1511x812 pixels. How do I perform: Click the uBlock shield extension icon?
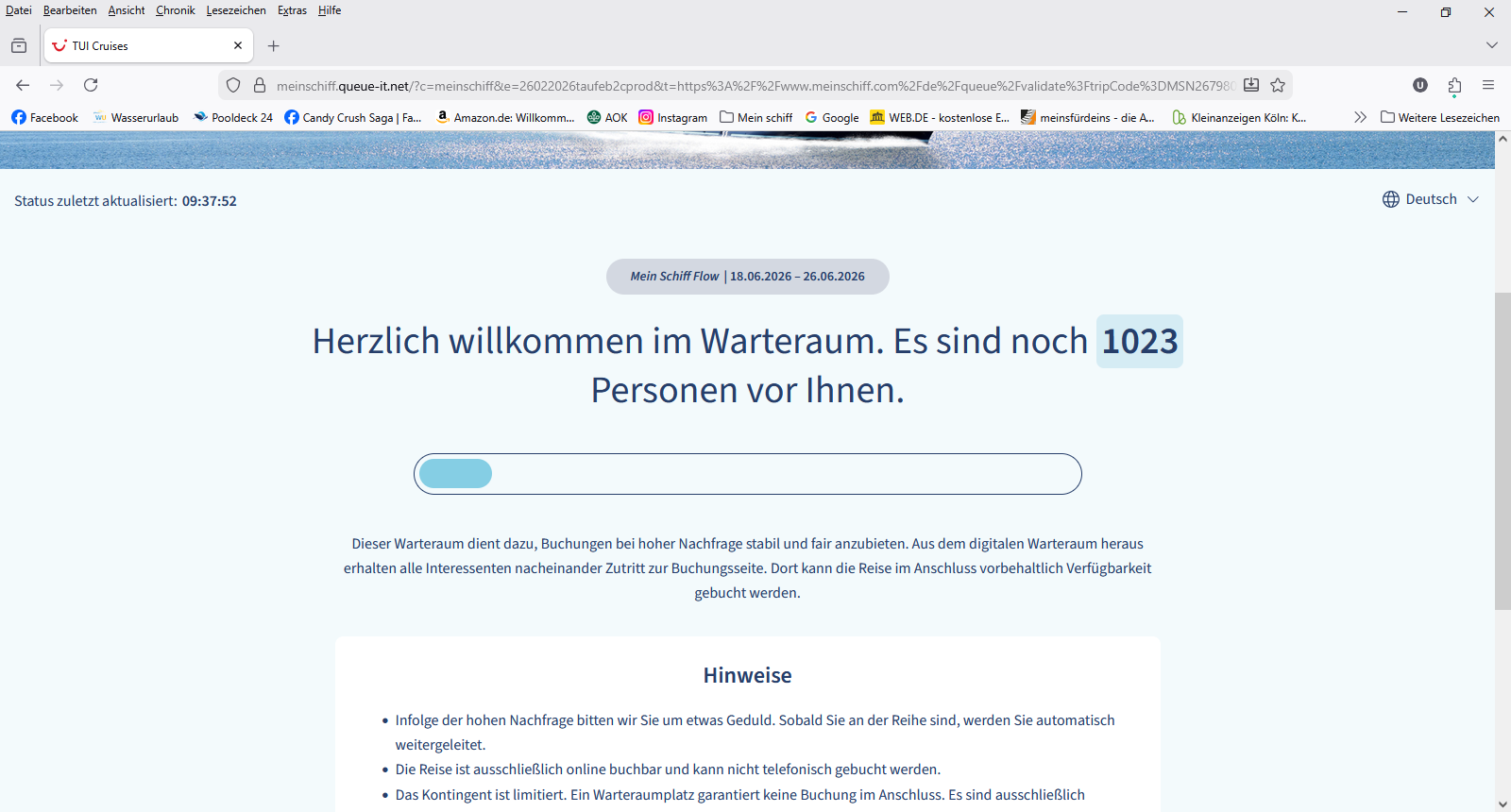coord(1419,85)
